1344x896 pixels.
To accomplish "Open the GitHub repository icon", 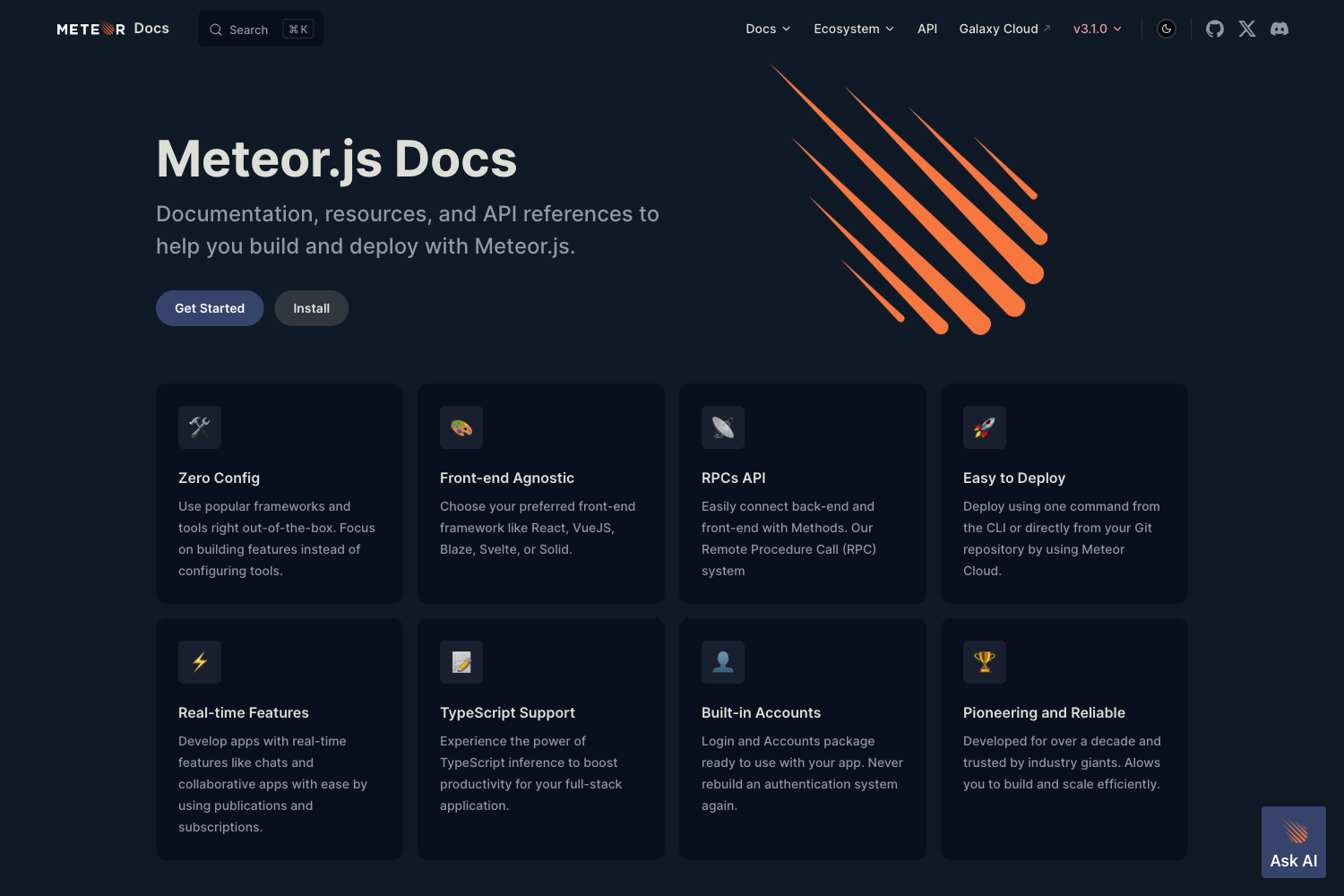I will pyautogui.click(x=1215, y=29).
